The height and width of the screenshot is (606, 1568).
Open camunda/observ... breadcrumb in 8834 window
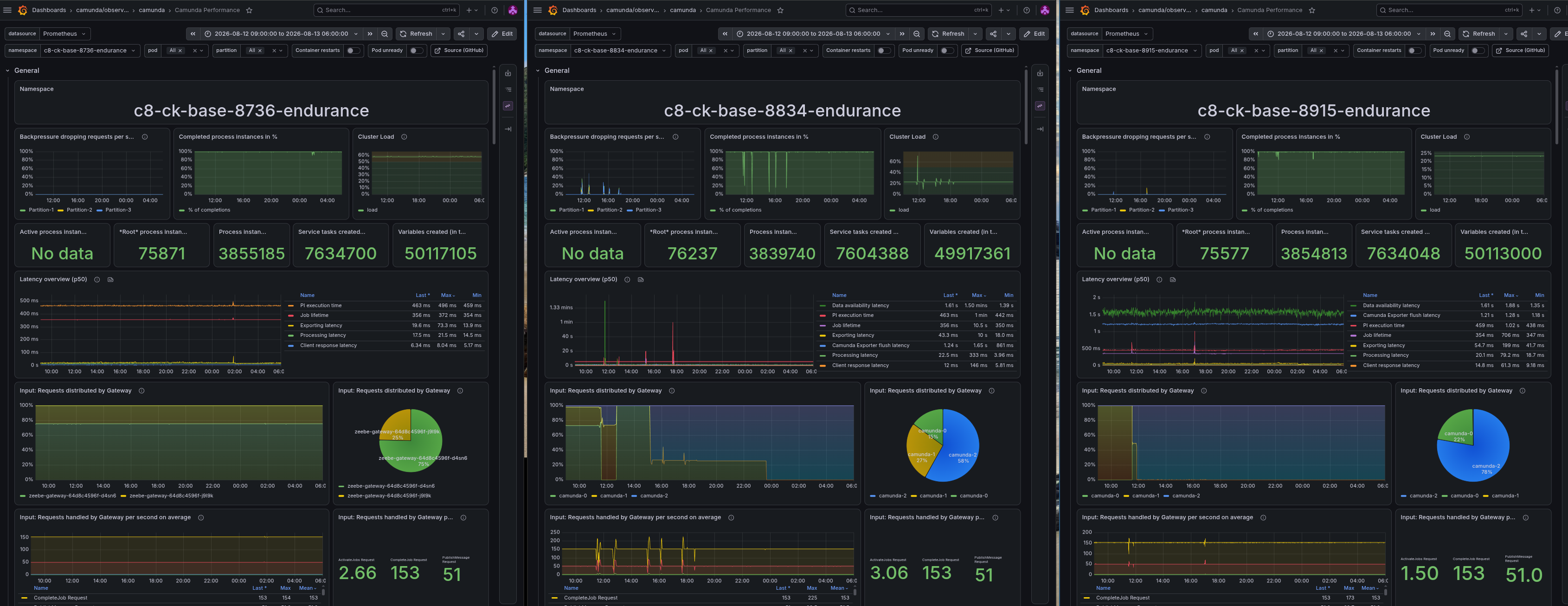click(x=632, y=10)
